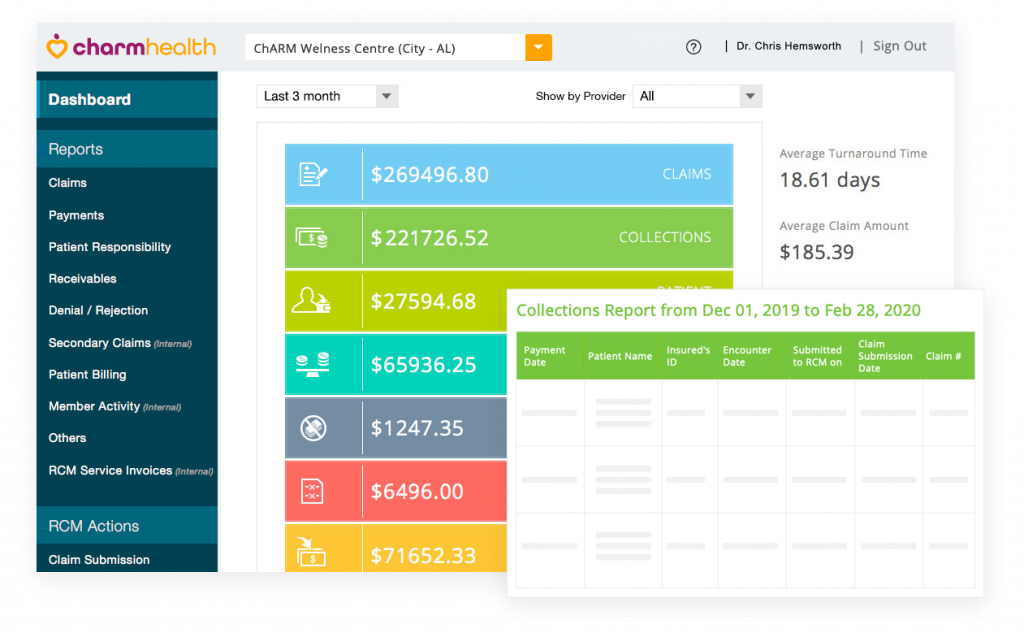Image resolution: width=1024 pixels, height=637 pixels.
Task: Click the Claims document-and-pen icon
Action: tap(313, 174)
